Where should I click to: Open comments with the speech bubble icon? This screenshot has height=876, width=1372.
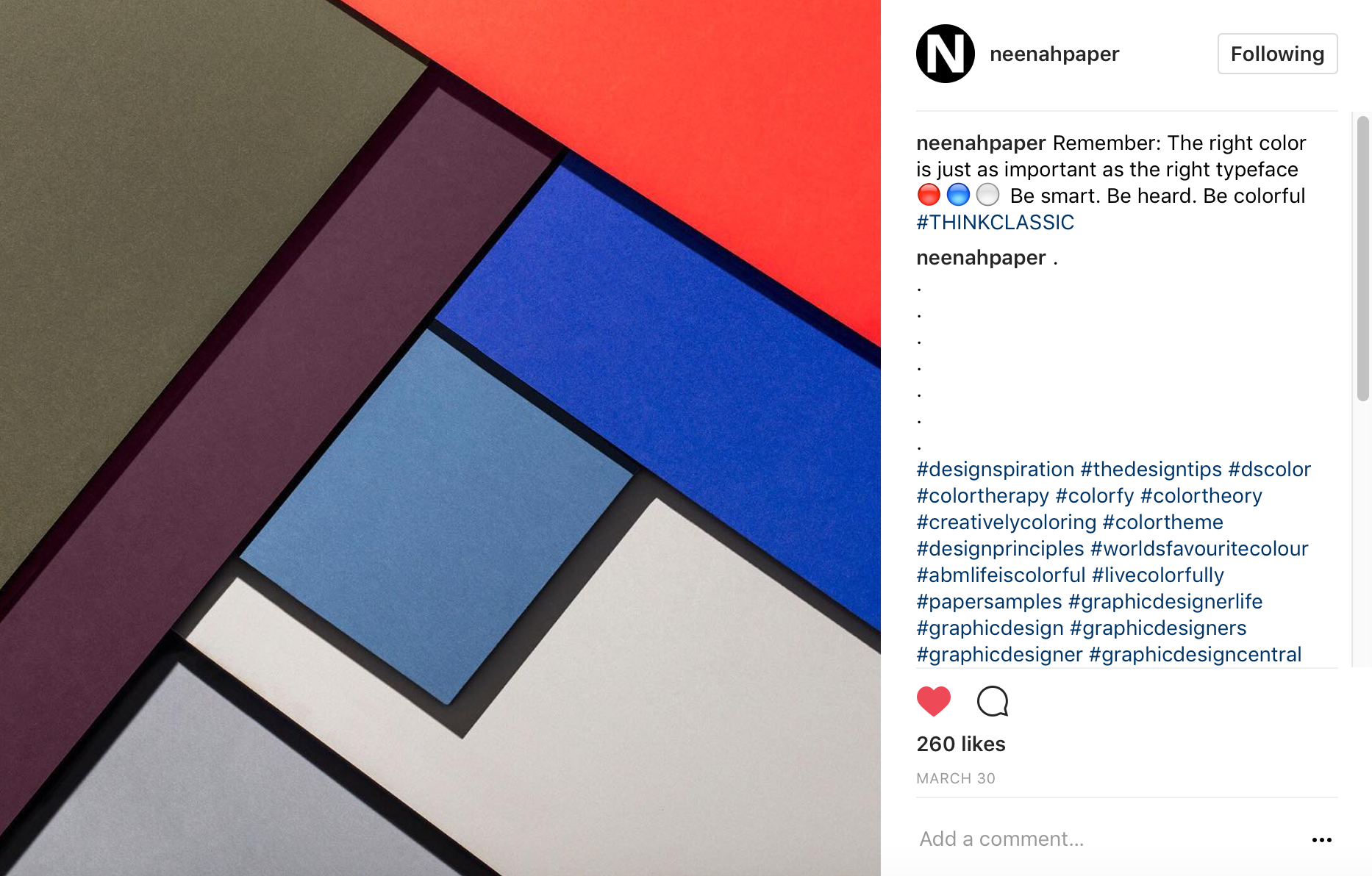click(993, 701)
